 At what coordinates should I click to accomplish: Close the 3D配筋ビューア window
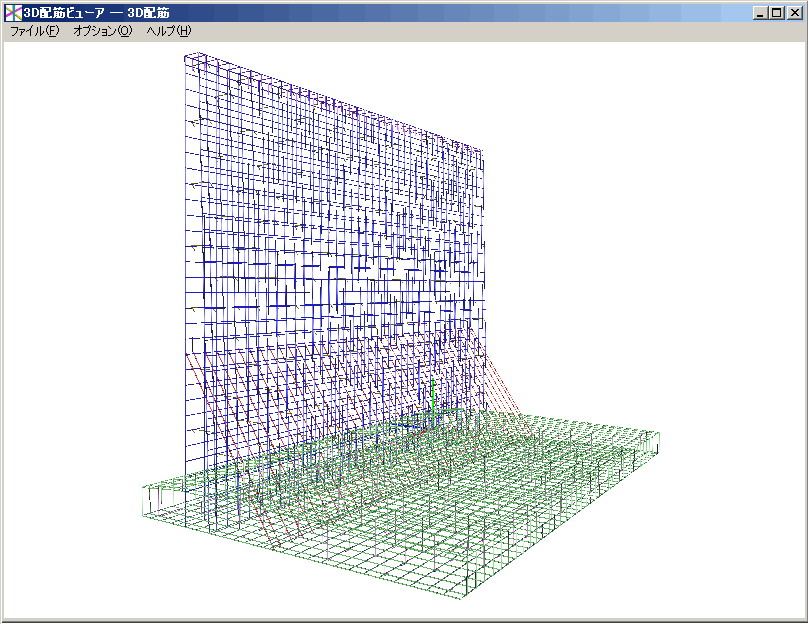pyautogui.click(x=794, y=13)
